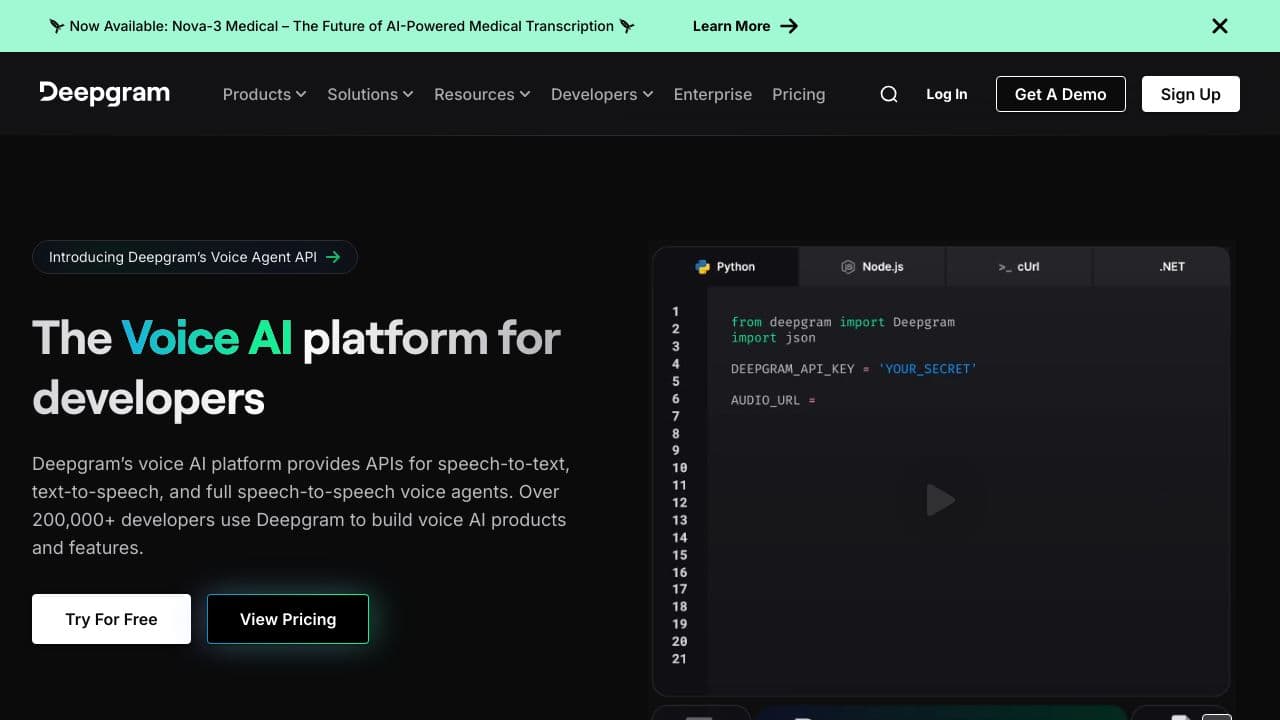Click the Log In link
Viewport: 1280px width, 720px height.
point(947,94)
